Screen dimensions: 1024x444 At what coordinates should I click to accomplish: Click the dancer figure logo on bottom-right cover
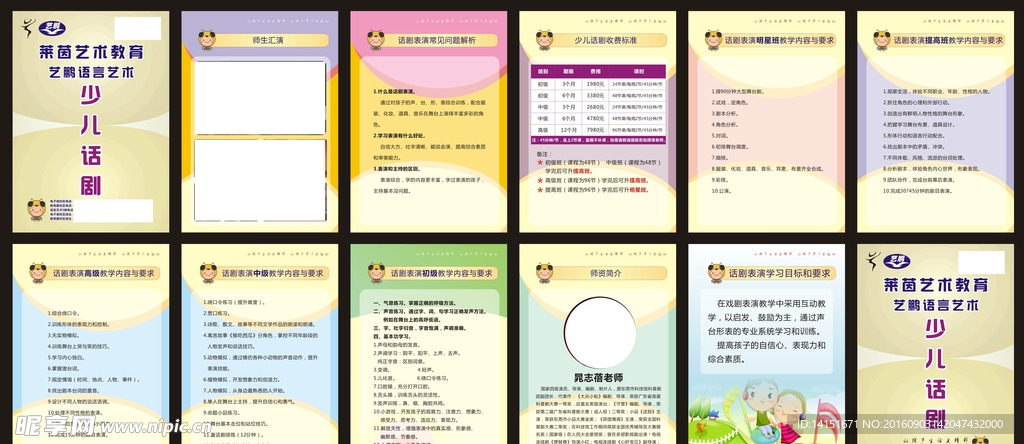pos(873,261)
